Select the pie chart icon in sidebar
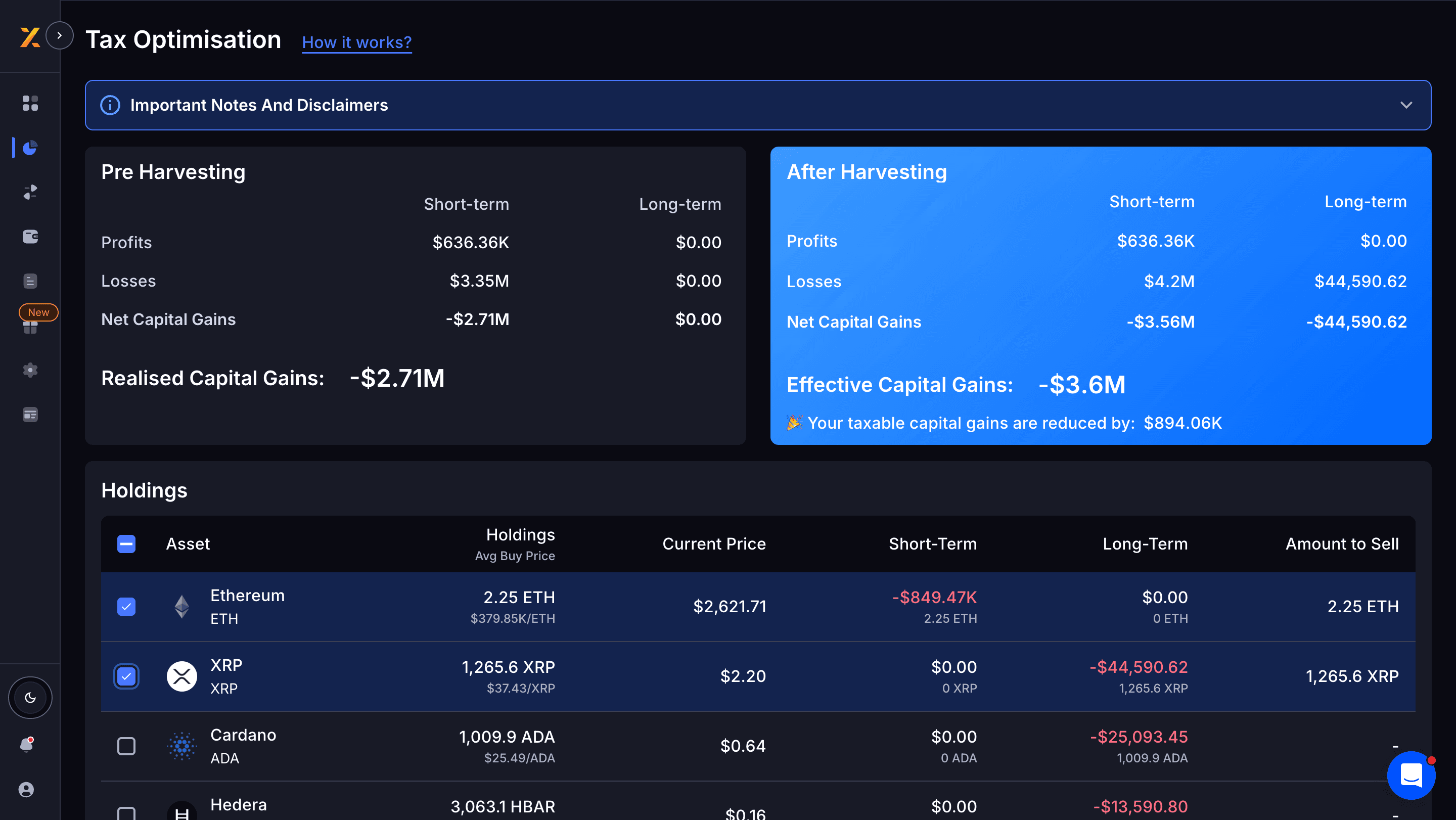Screen dimensions: 1456x820 point(30,148)
